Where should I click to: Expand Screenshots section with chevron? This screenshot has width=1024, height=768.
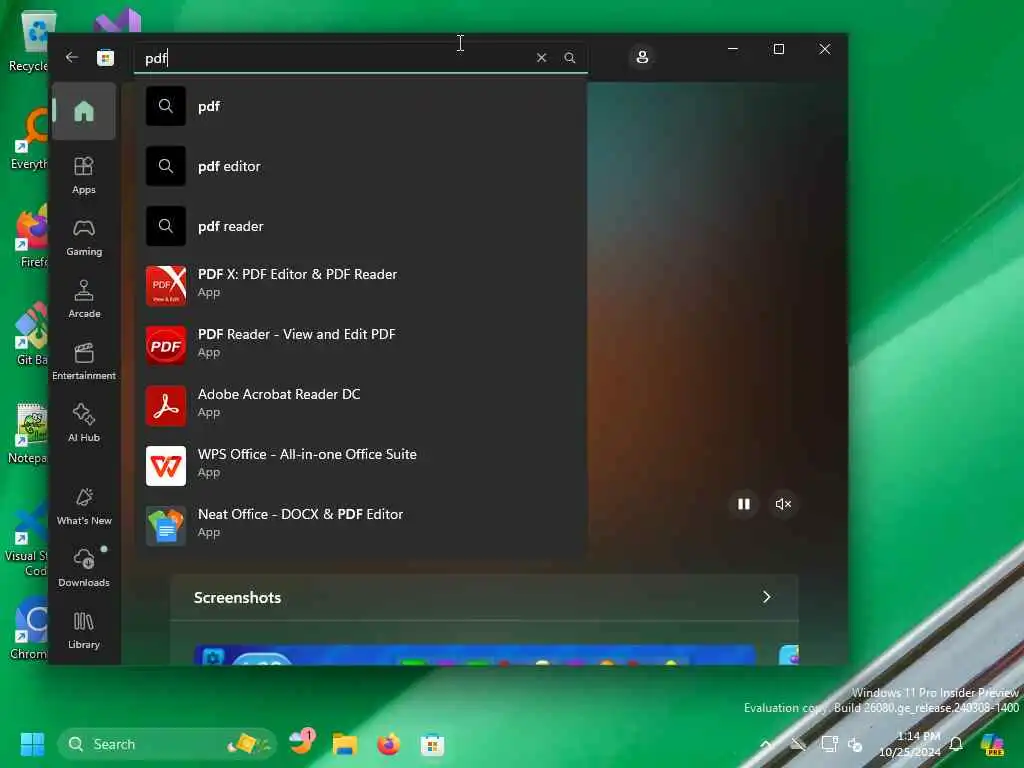(x=767, y=597)
